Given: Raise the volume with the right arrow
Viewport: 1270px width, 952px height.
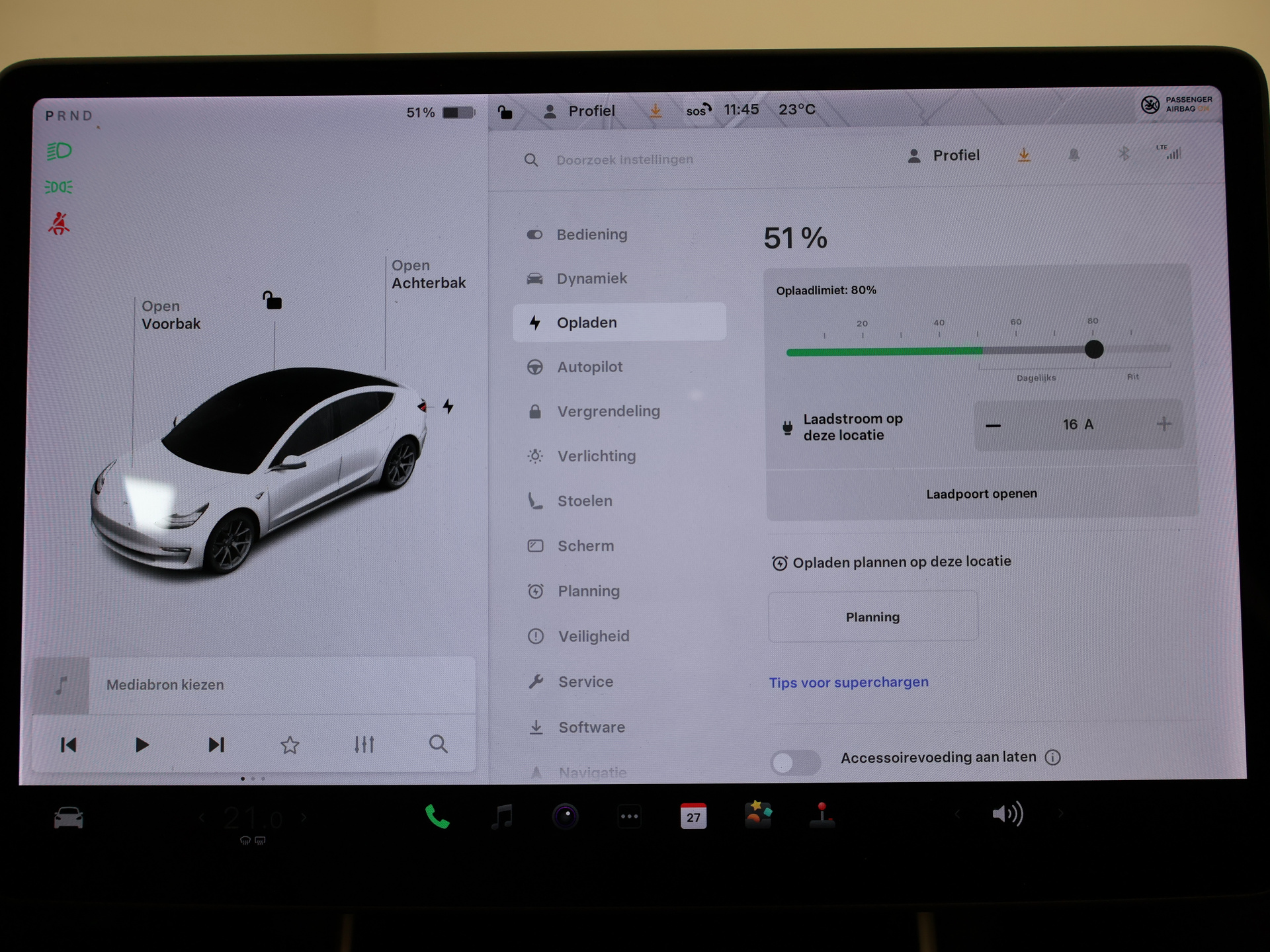Looking at the screenshot, I should pyautogui.click(x=1060, y=813).
